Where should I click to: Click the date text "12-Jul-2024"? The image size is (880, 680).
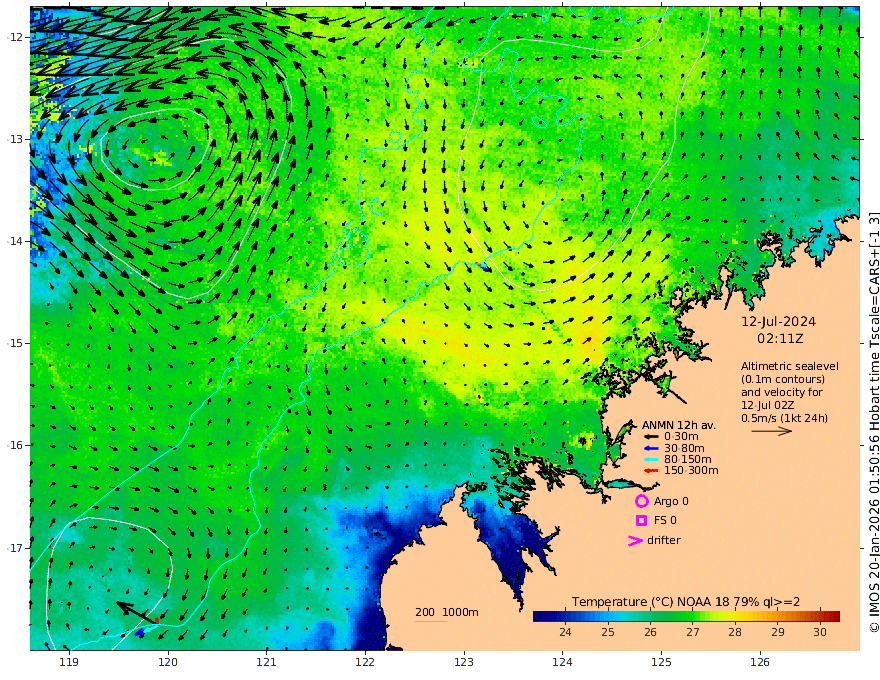tap(778, 322)
